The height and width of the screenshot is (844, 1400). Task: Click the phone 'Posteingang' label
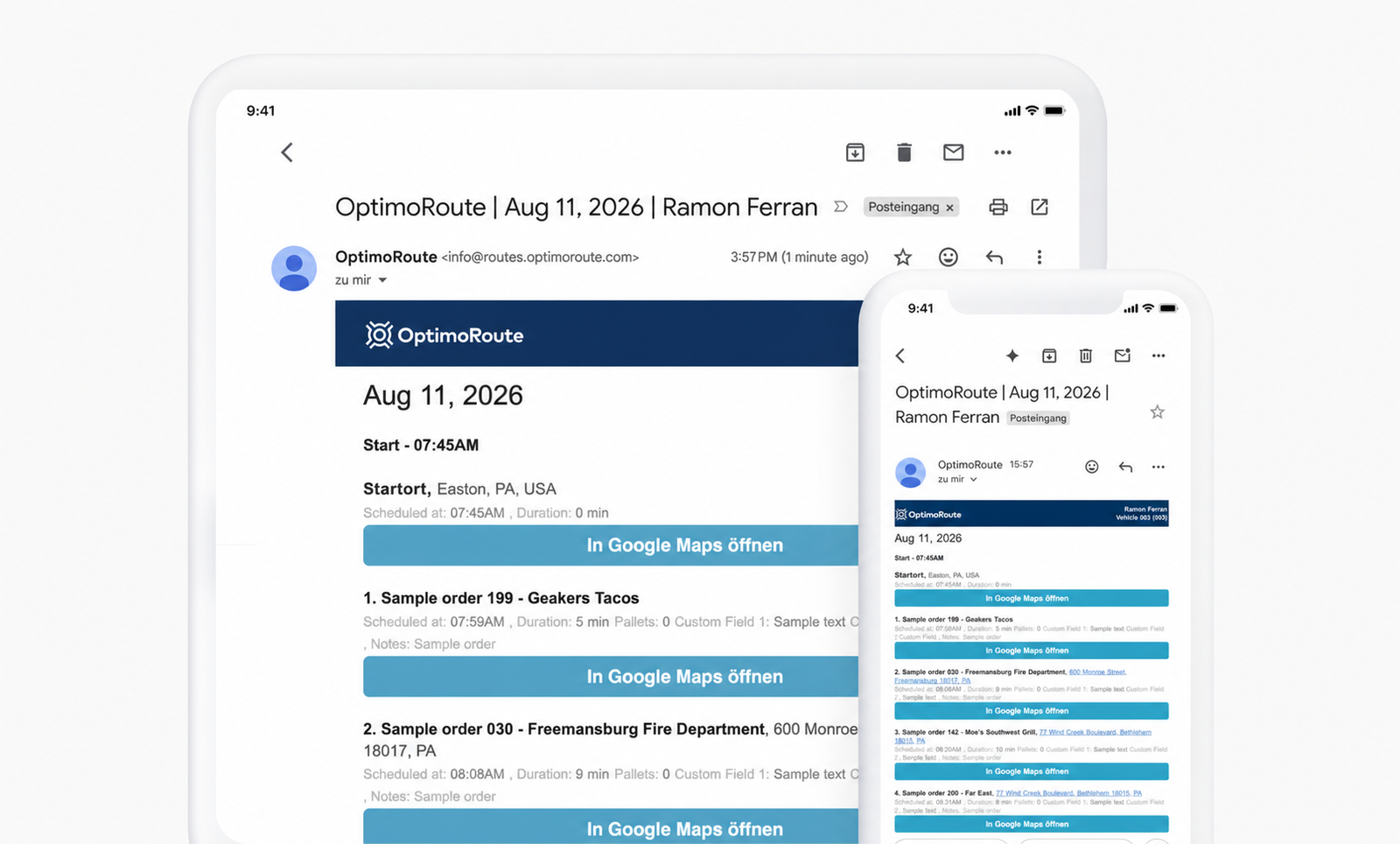(x=1038, y=418)
